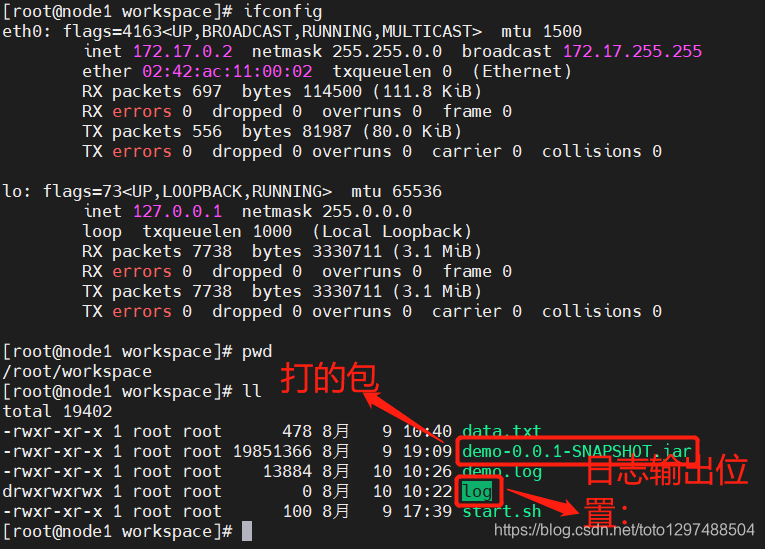Click the lo flags=73 line
This screenshot has height=549, width=765.
click(222, 191)
